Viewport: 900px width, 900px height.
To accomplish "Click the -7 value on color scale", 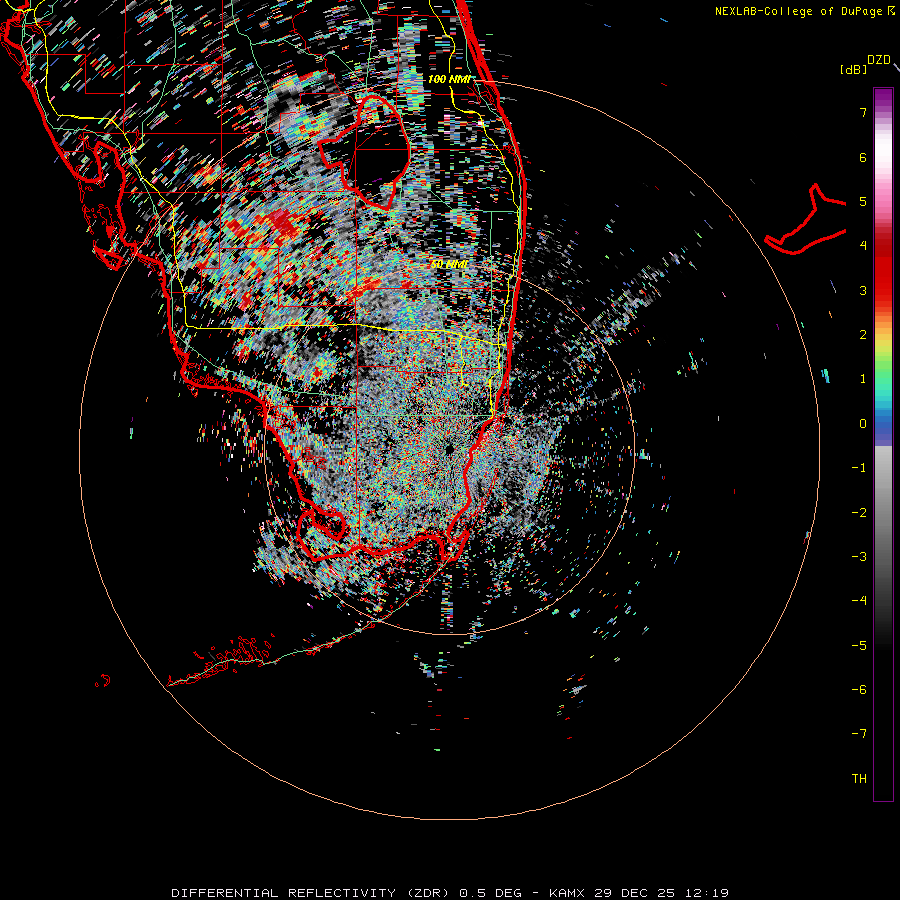I will (x=859, y=734).
